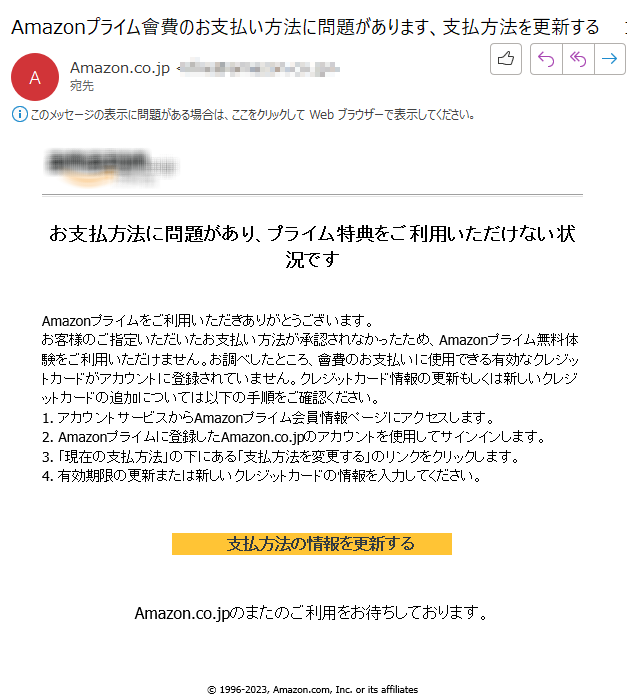Click the blurred sender email address

point(259,68)
